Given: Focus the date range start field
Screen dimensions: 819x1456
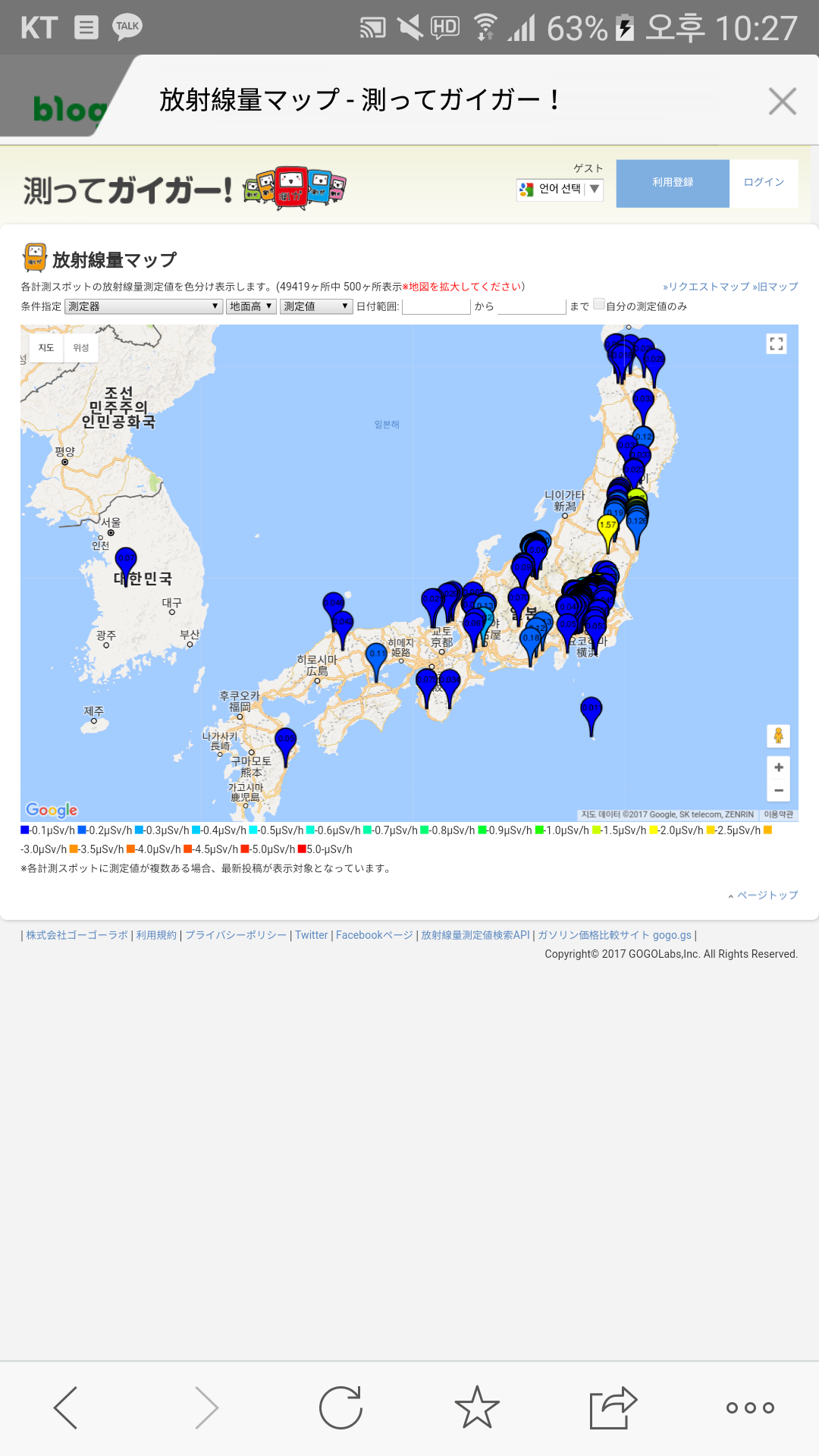Looking at the screenshot, I should tap(436, 306).
